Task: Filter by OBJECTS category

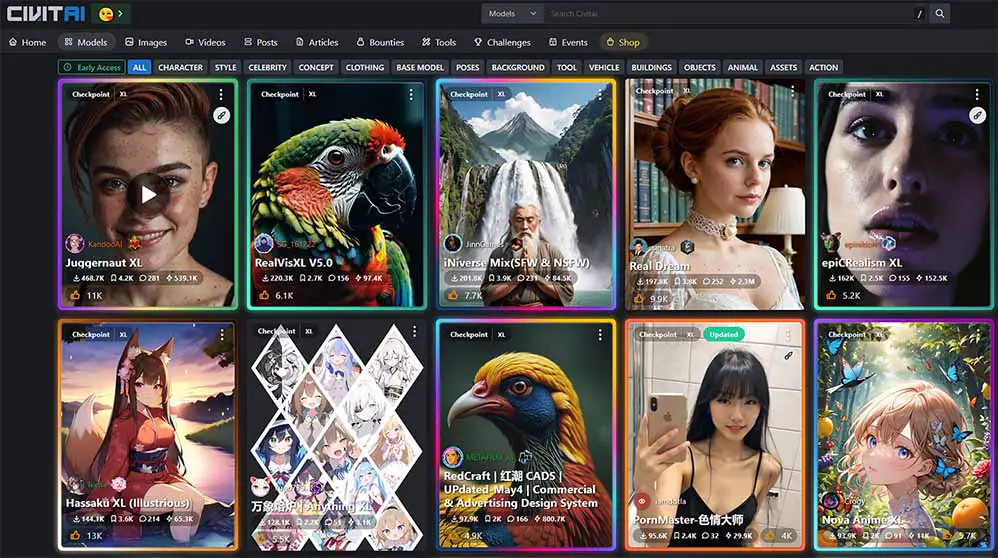Action: tap(699, 67)
